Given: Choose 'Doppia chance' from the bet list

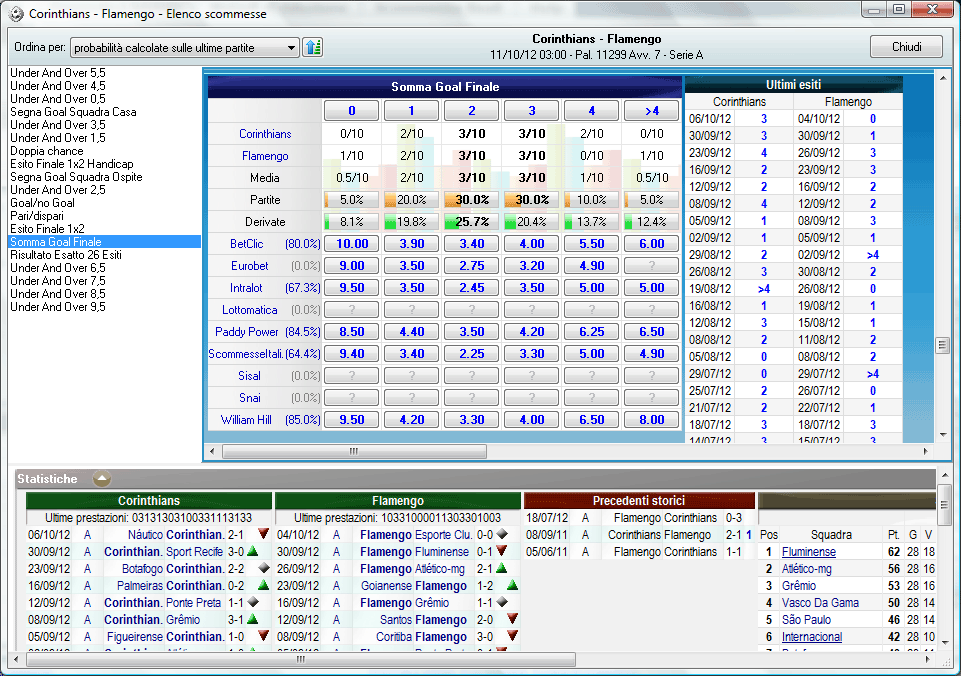Looking at the screenshot, I should point(46,151).
